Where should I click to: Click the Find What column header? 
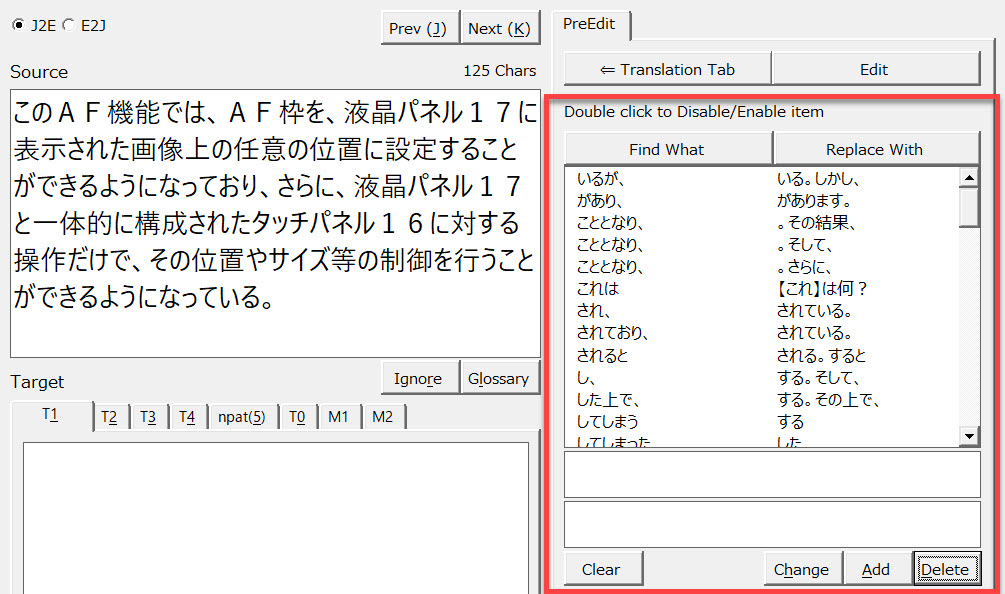click(667, 149)
